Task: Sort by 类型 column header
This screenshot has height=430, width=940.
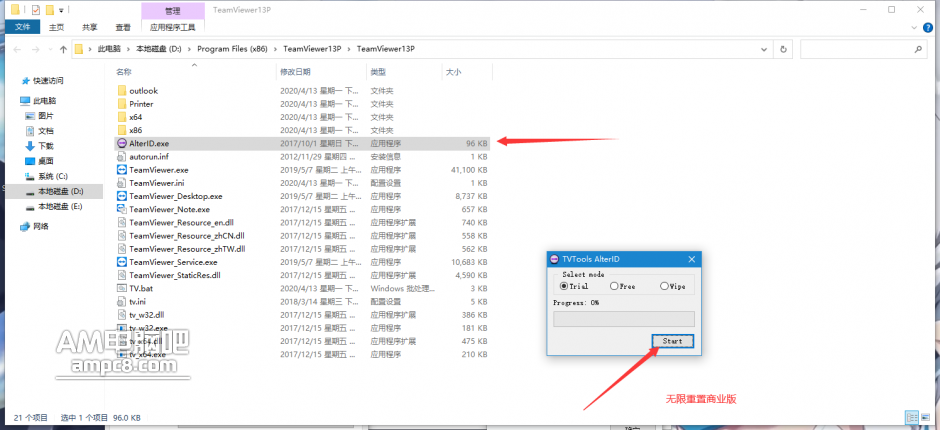Action: pyautogui.click(x=378, y=72)
